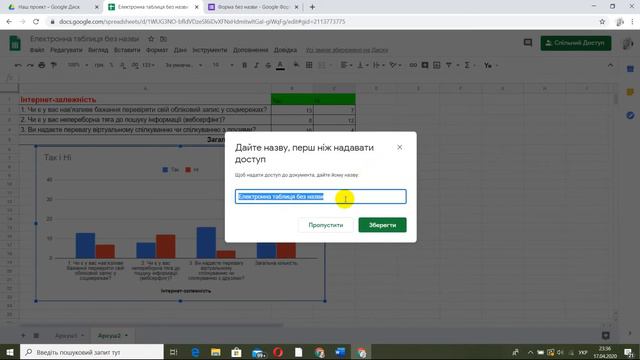
Task: Open File Explorer from the taskbar
Action: click(x=216, y=352)
